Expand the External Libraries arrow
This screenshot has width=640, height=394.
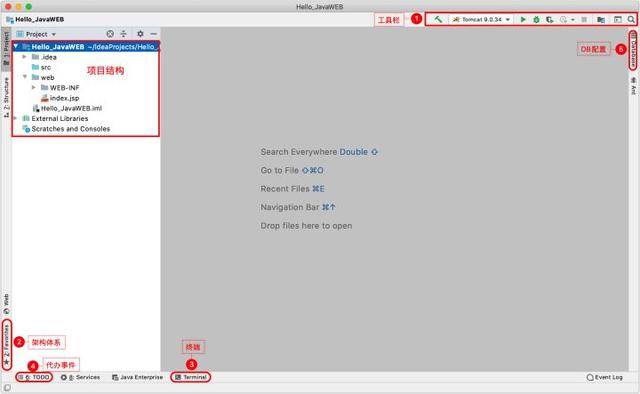(x=16, y=118)
